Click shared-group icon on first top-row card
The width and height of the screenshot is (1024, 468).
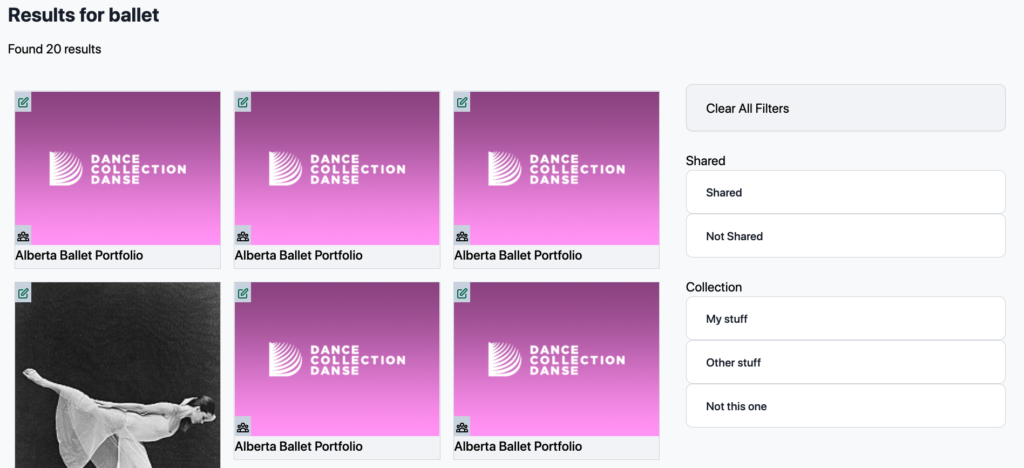click(24, 236)
